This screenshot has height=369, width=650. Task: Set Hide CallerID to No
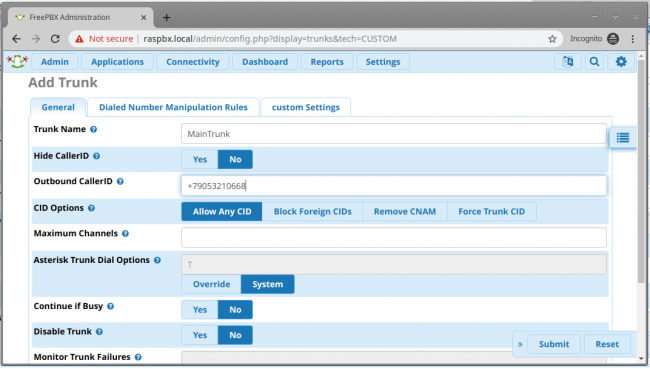click(235, 160)
